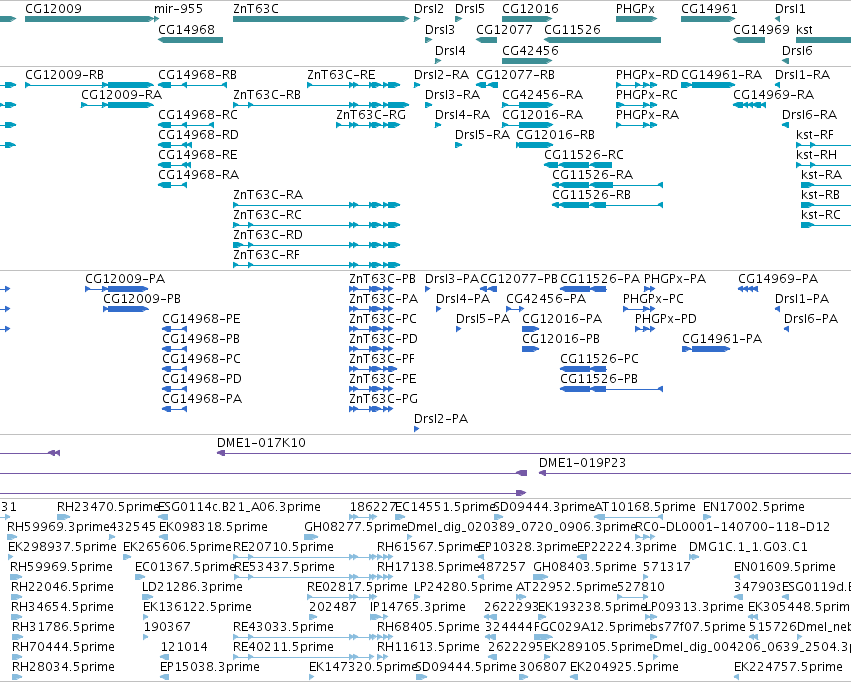Click BAC clone DME1-017K10 label

pos(261,443)
